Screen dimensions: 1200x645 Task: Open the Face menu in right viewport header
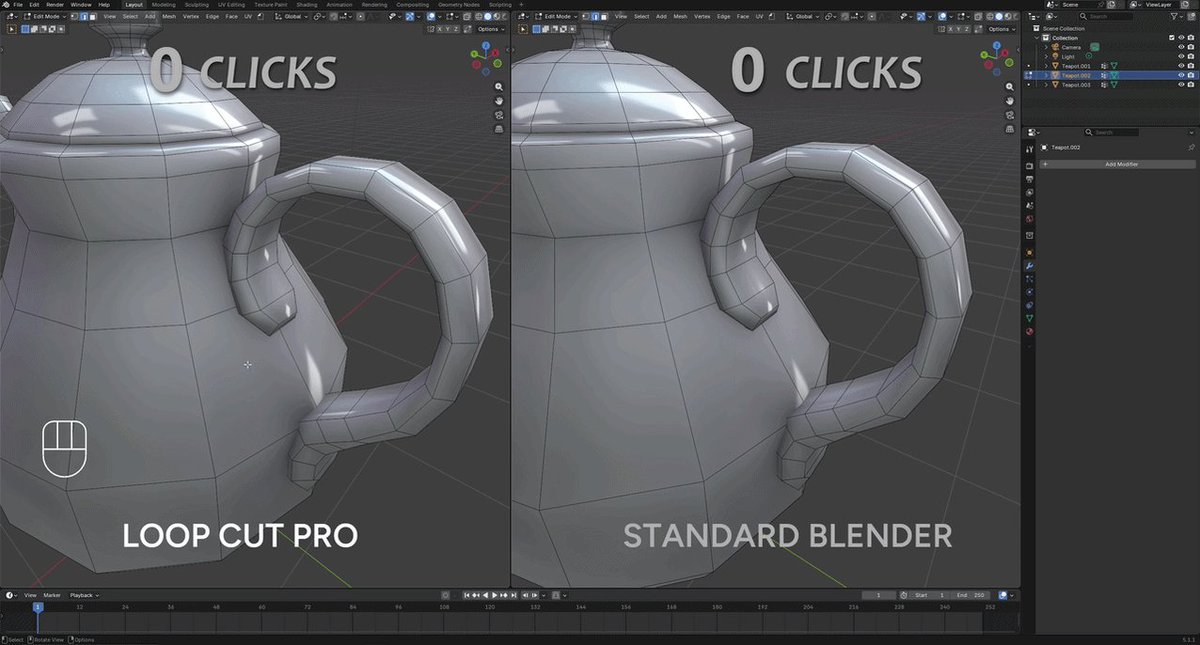pyautogui.click(x=742, y=16)
